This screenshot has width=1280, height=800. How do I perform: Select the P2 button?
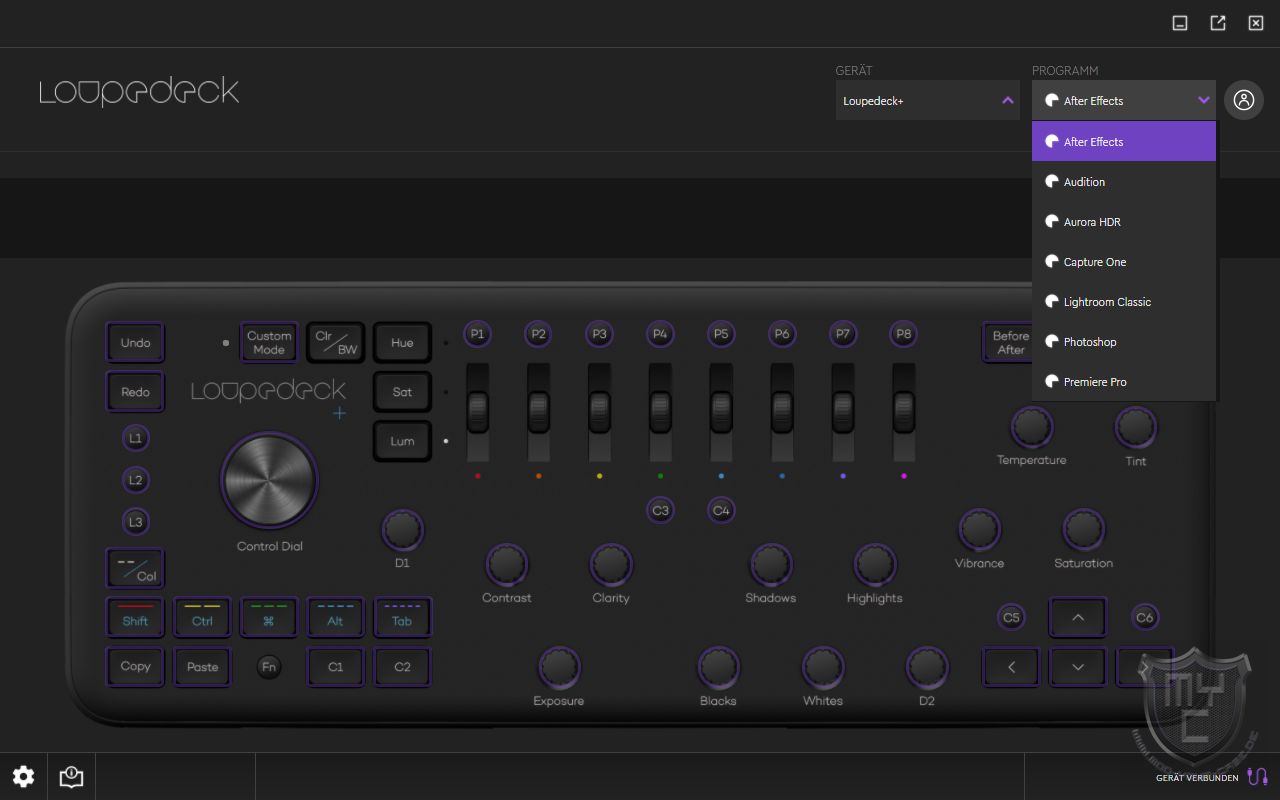(538, 334)
